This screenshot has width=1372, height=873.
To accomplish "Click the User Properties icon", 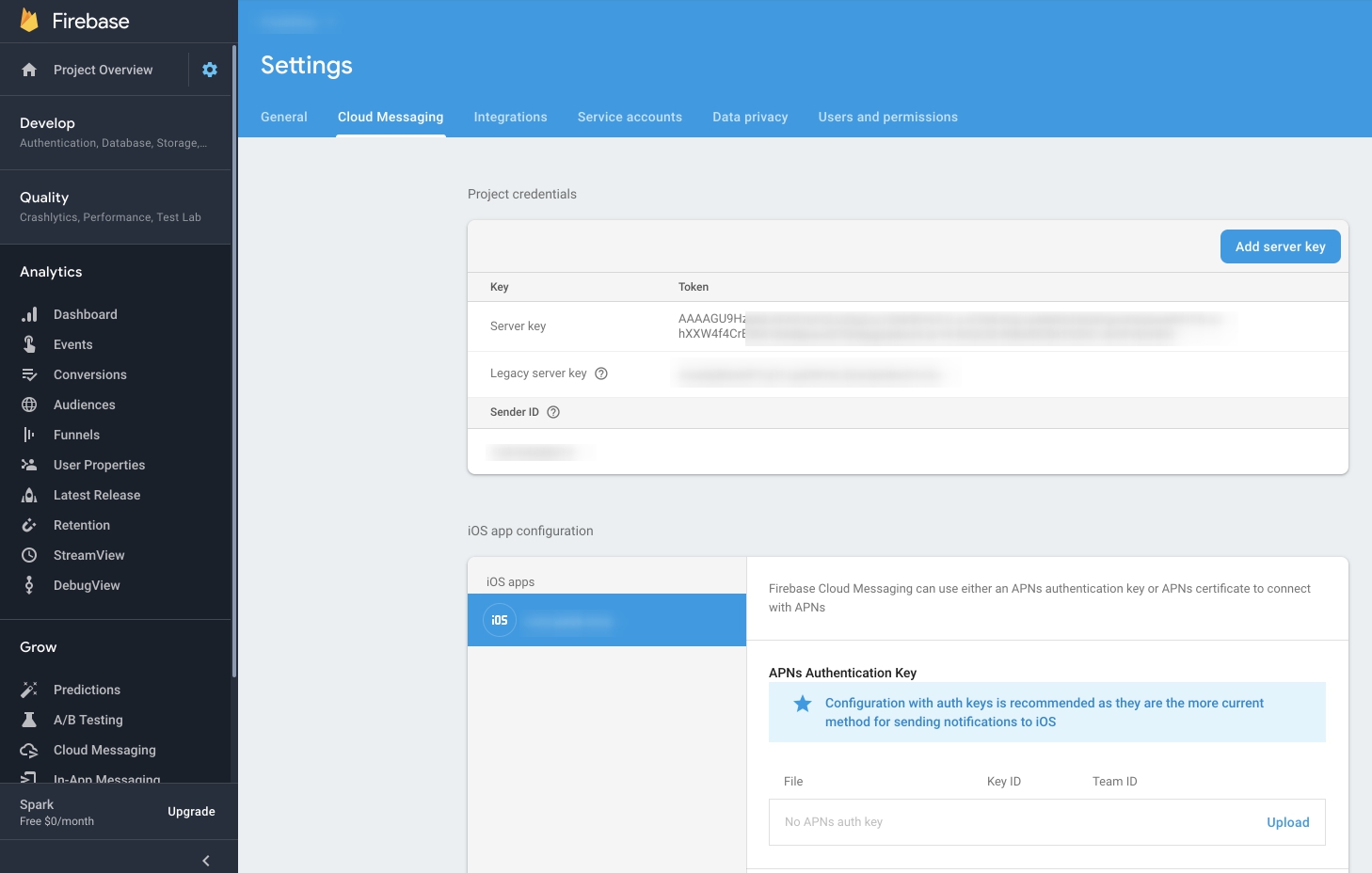I will tap(29, 465).
